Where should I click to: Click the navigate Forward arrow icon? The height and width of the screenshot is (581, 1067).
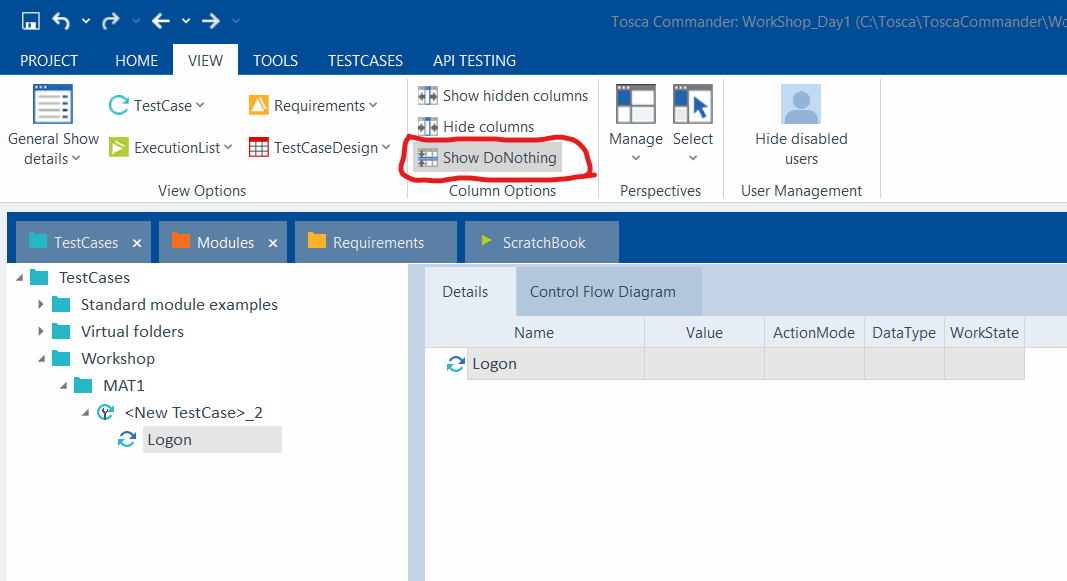(x=210, y=21)
